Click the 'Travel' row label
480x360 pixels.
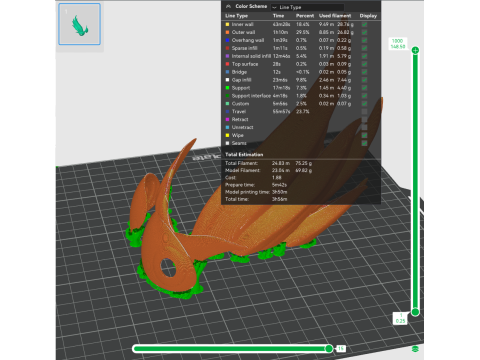(239, 112)
